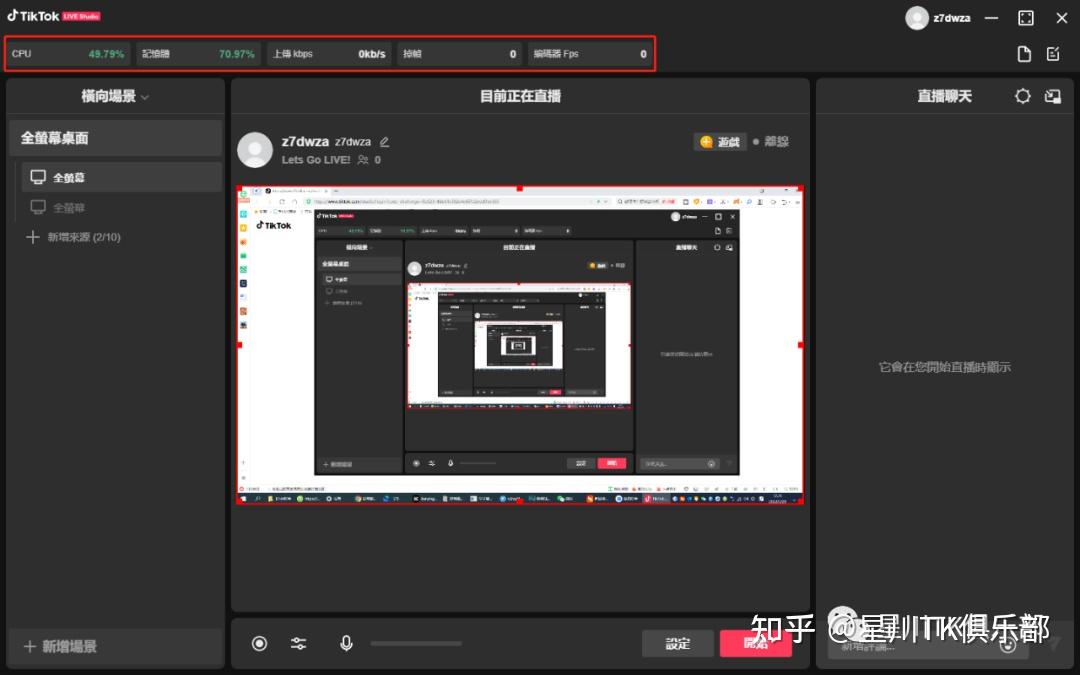Click the z7dwza account avatar in title bar
Image resolution: width=1080 pixels, height=675 pixels.
[x=917, y=18]
